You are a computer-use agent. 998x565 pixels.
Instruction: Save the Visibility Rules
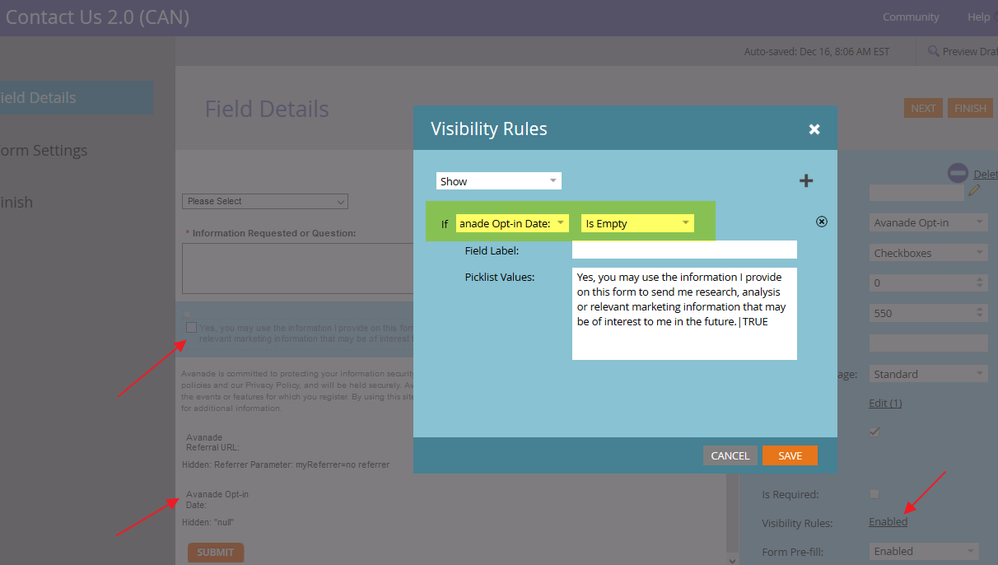(x=790, y=456)
